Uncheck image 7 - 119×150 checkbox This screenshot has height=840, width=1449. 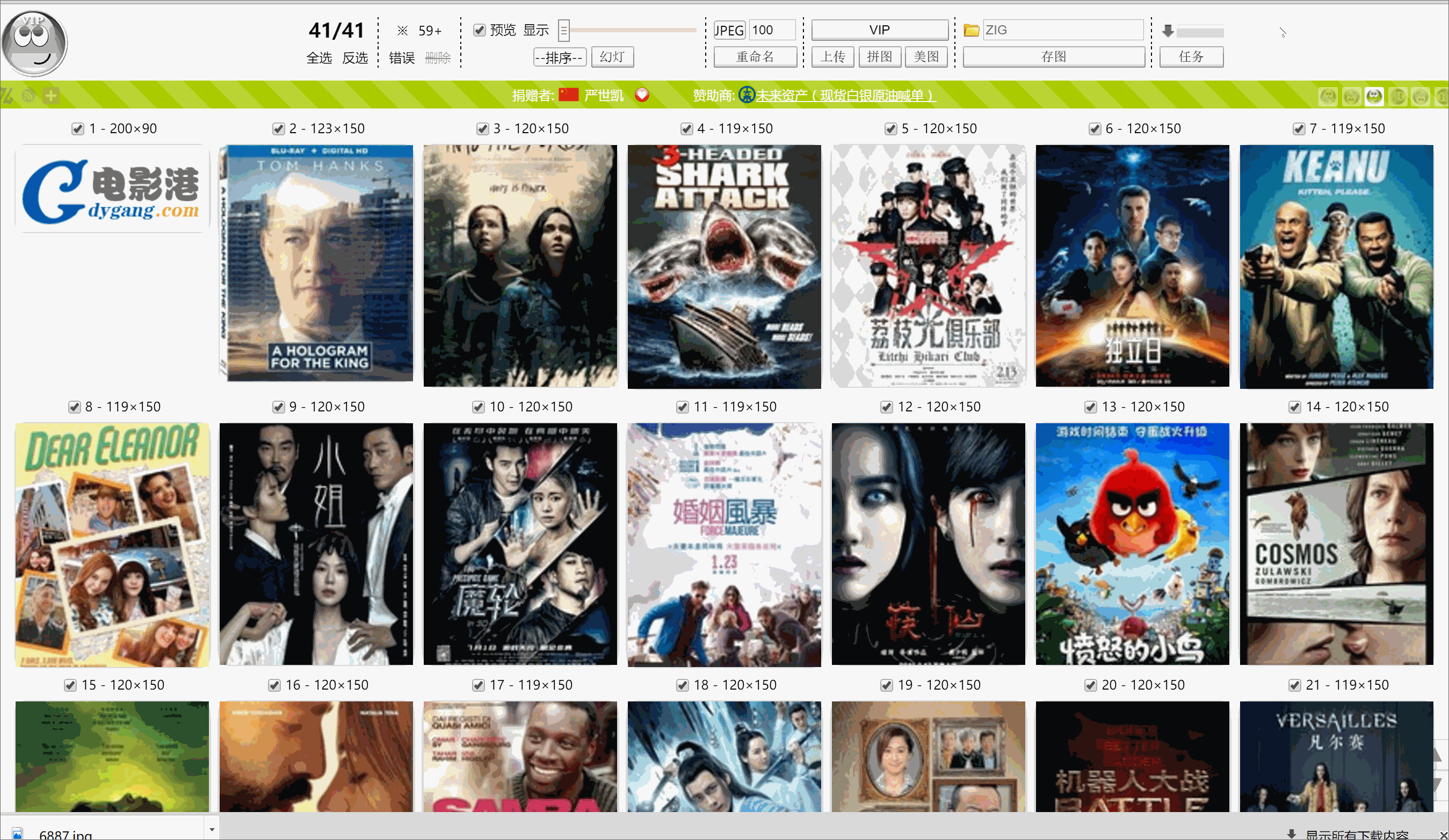1299,129
